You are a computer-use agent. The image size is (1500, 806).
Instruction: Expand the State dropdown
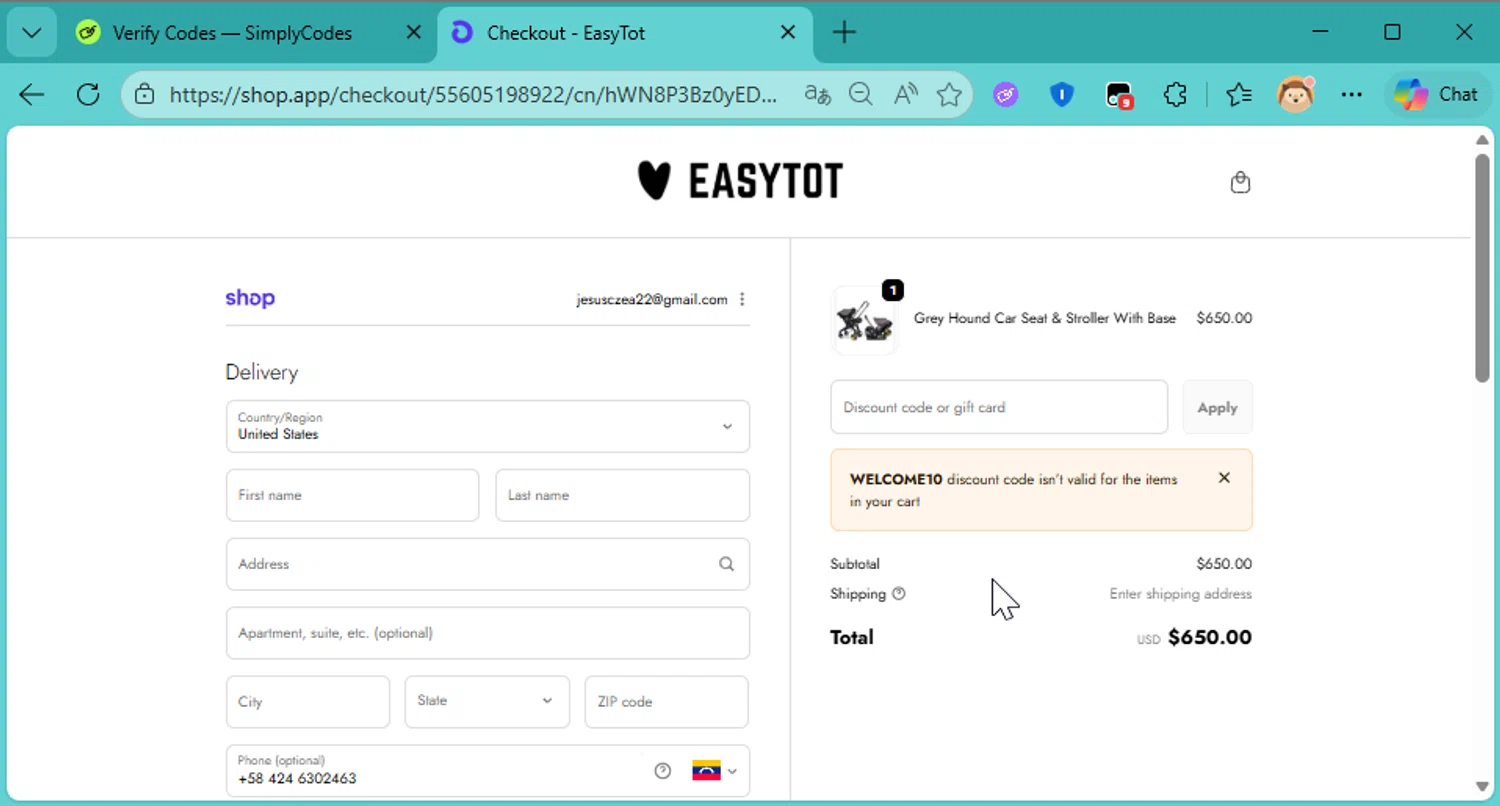pos(487,702)
